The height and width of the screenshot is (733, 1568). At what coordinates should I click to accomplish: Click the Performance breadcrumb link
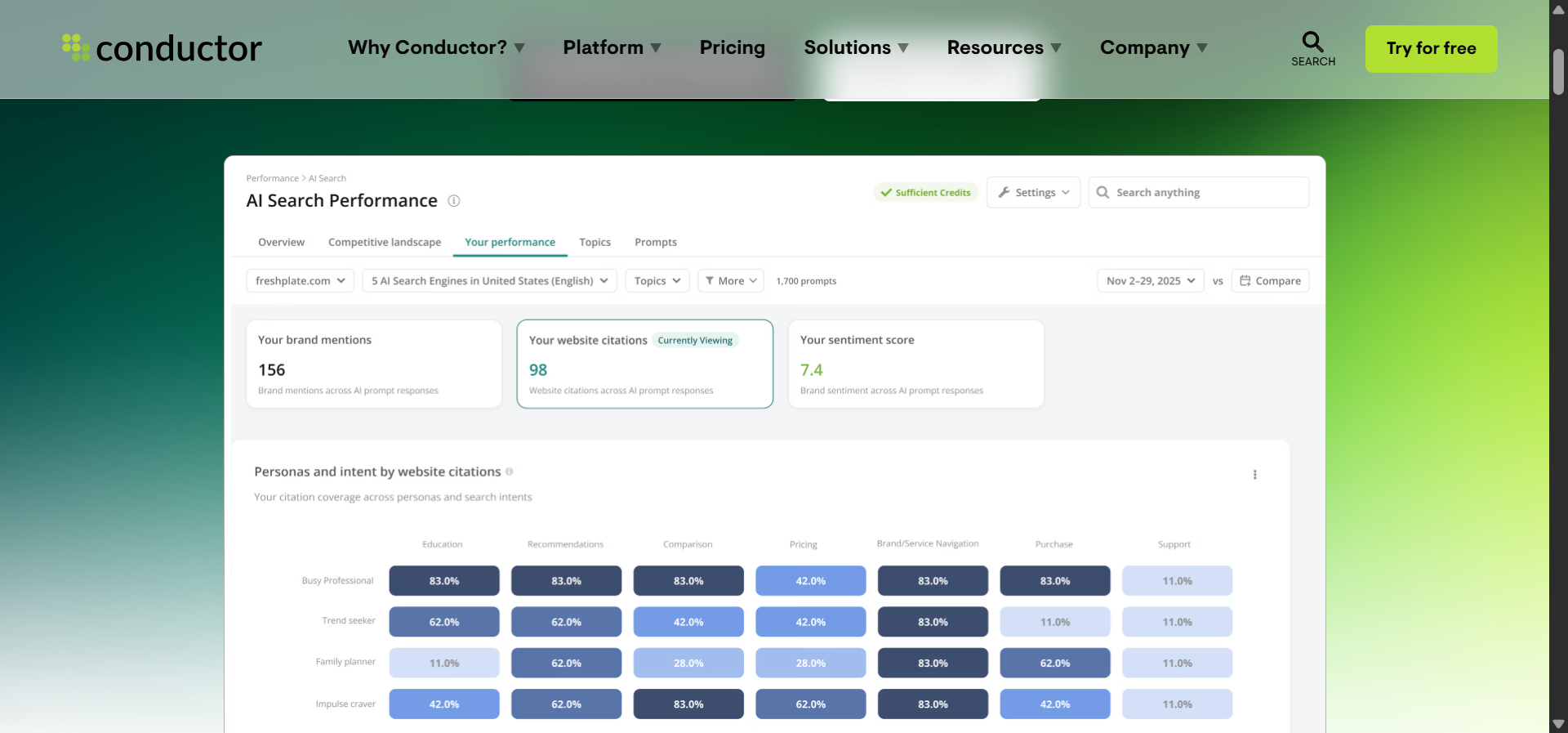[x=273, y=178]
